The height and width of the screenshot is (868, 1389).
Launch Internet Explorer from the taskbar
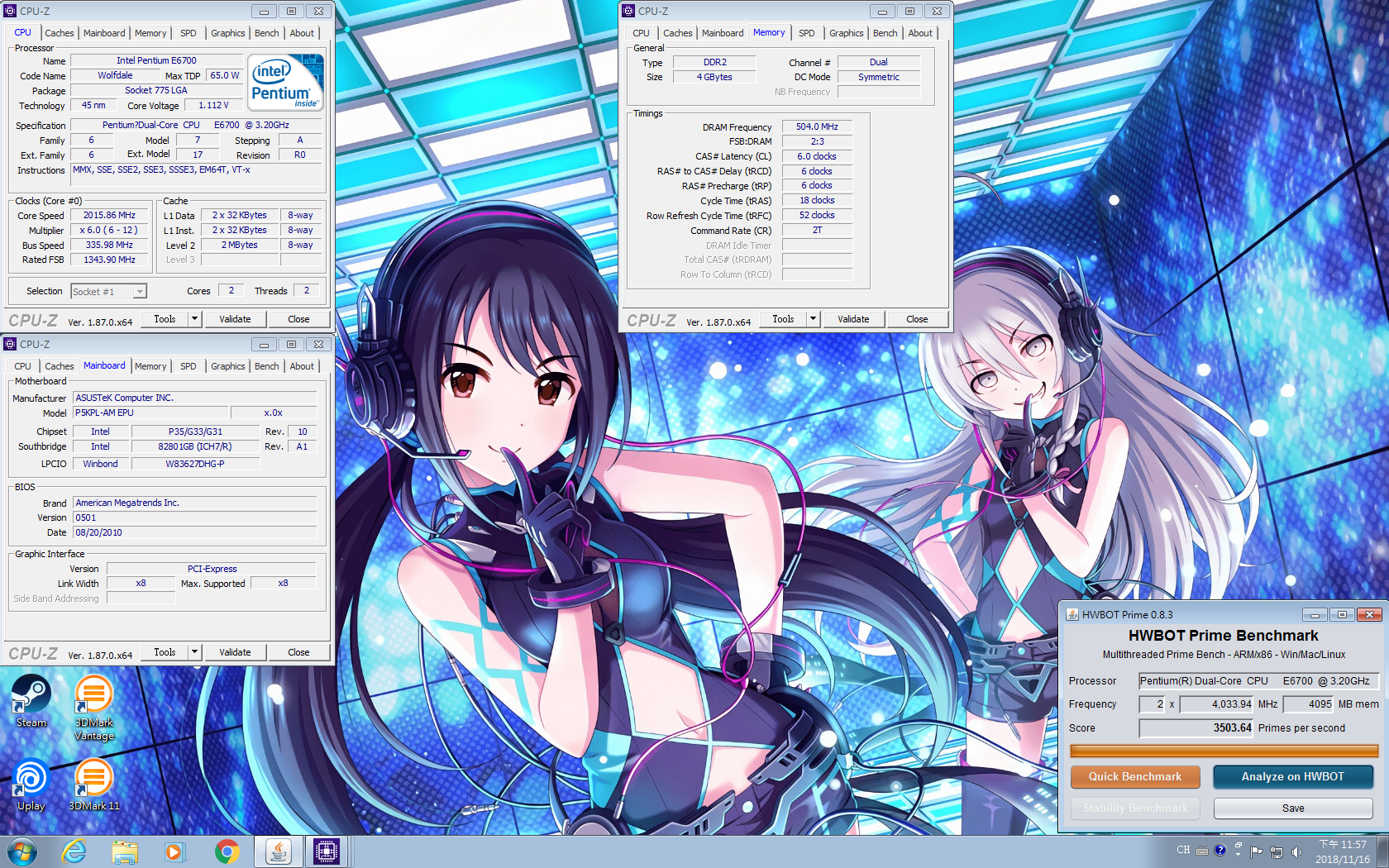click(74, 851)
